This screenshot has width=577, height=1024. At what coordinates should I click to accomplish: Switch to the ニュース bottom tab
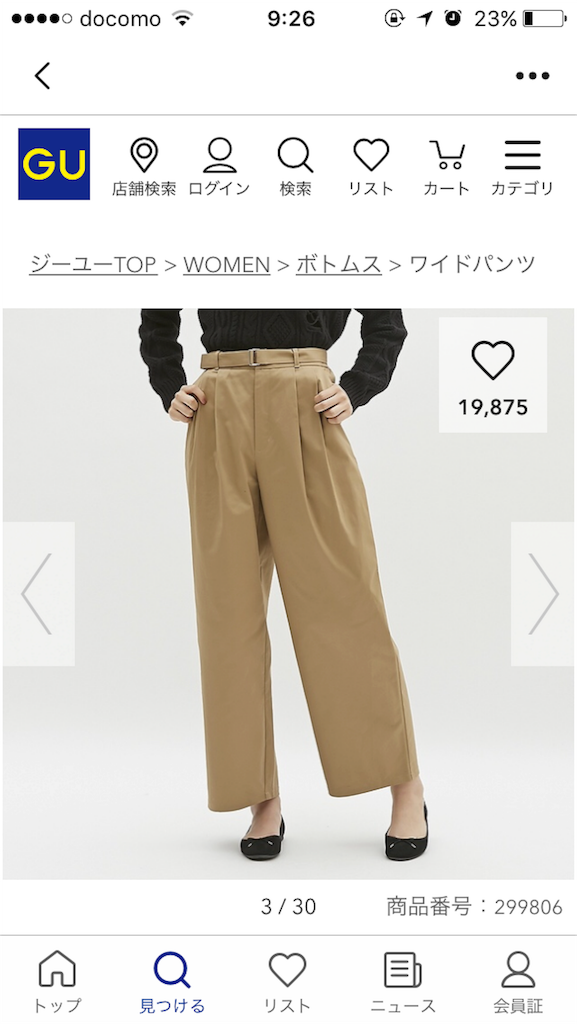pos(403,982)
